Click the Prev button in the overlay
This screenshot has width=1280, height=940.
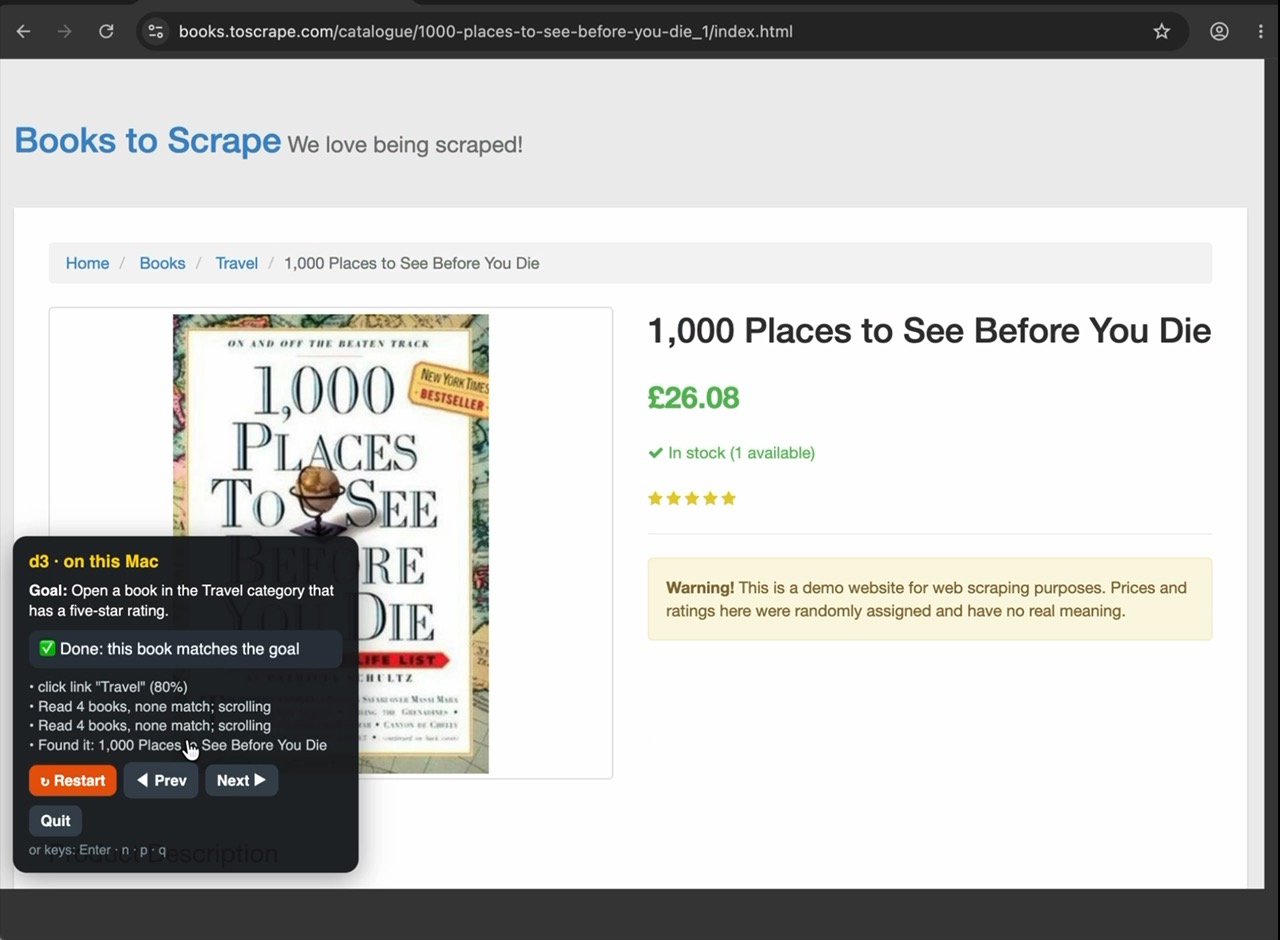tap(161, 781)
